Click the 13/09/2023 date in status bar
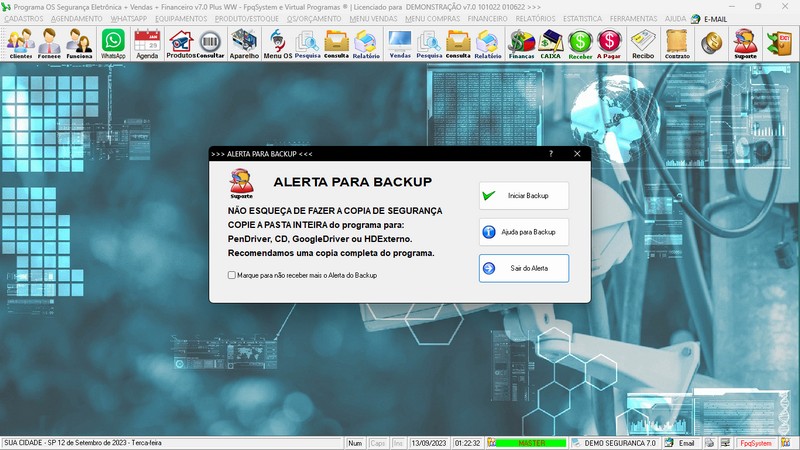Screen dimensions: 800x450 [x=429, y=443]
